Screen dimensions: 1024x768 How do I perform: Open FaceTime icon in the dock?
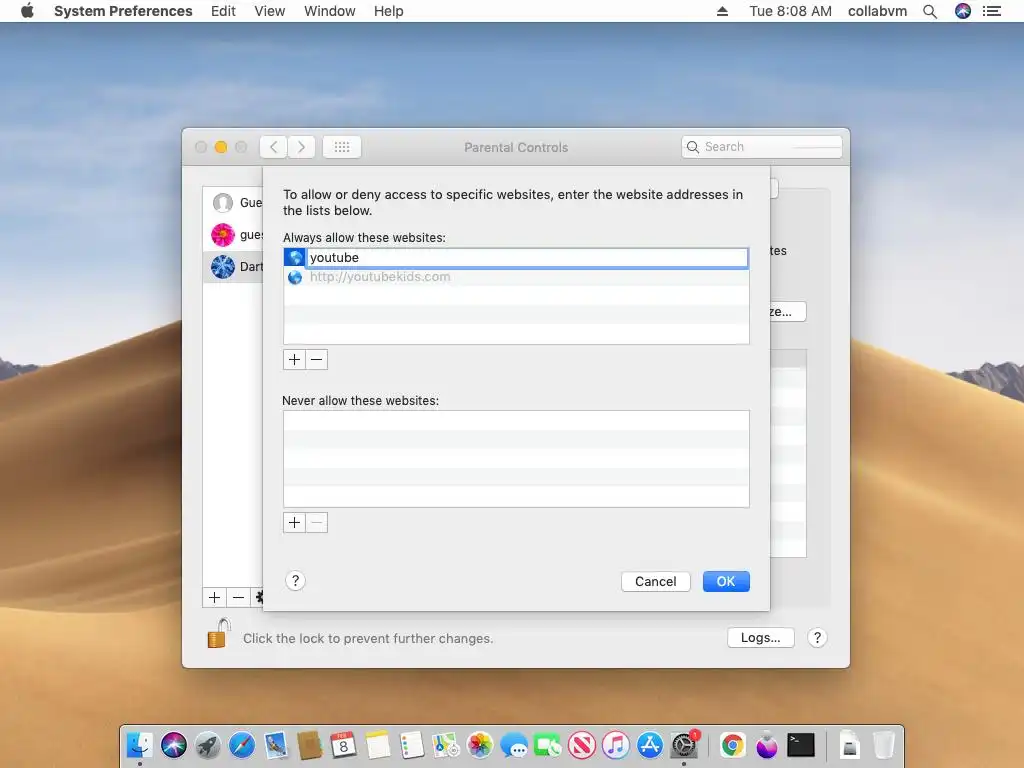point(548,745)
